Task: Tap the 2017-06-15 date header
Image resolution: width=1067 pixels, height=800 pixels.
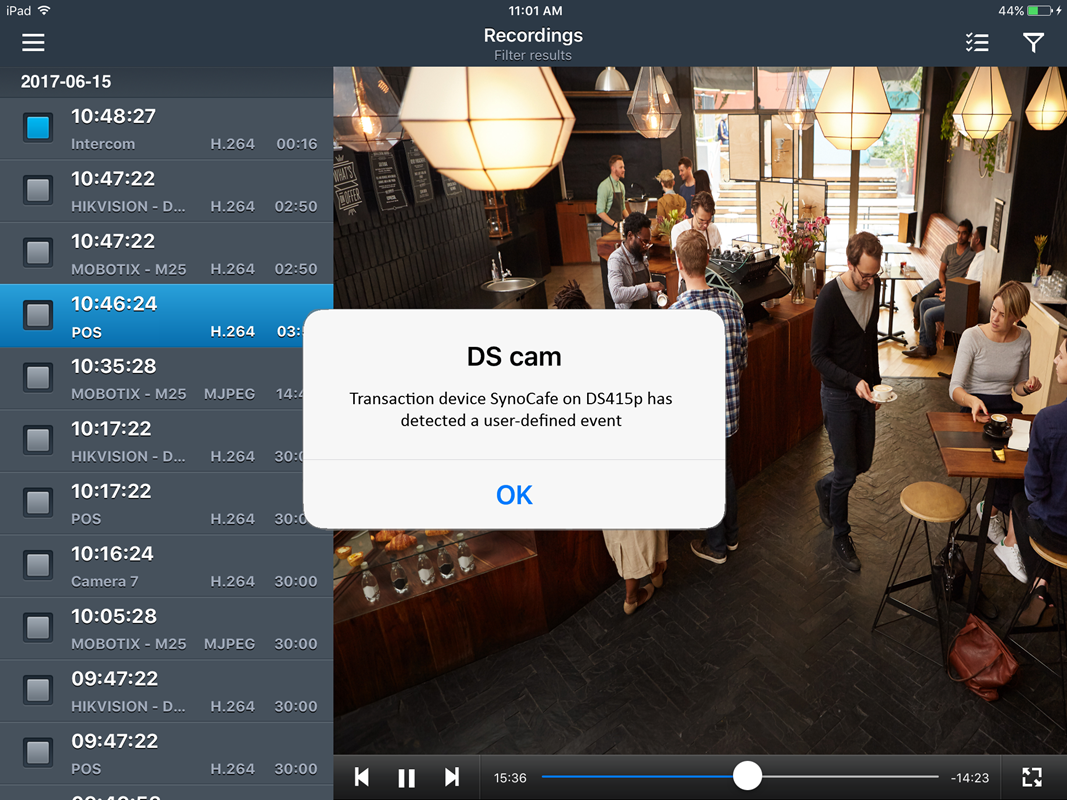Action: click(66, 82)
